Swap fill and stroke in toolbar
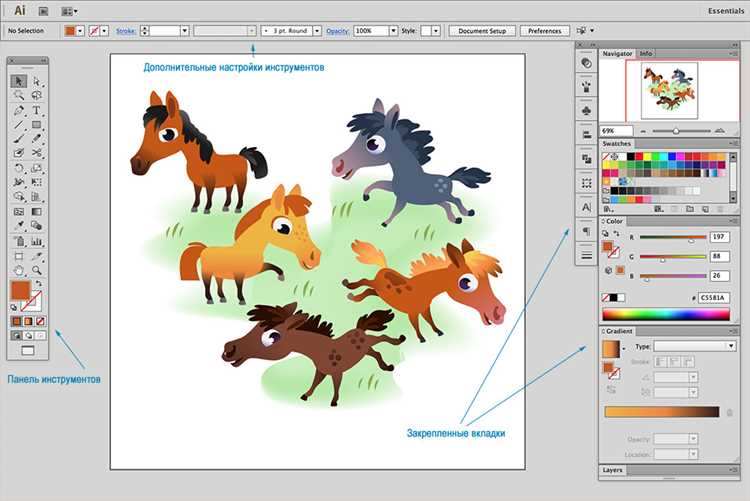This screenshot has height=501, width=750. (x=39, y=284)
